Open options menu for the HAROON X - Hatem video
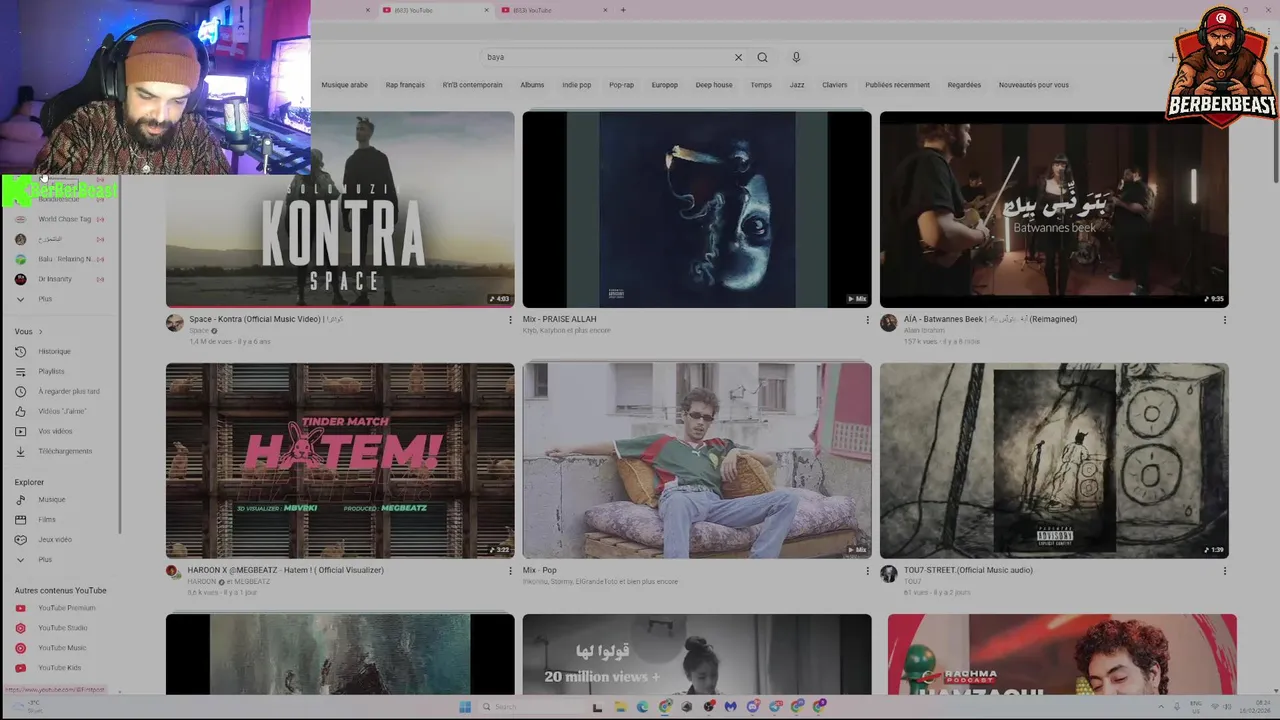The height and width of the screenshot is (720, 1280). tap(510, 571)
